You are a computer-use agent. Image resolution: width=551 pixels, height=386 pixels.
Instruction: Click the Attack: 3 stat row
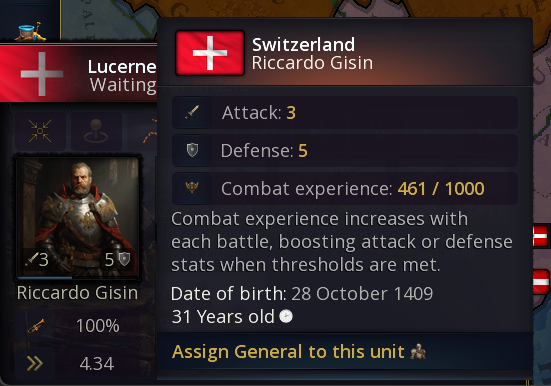[x=345, y=112]
